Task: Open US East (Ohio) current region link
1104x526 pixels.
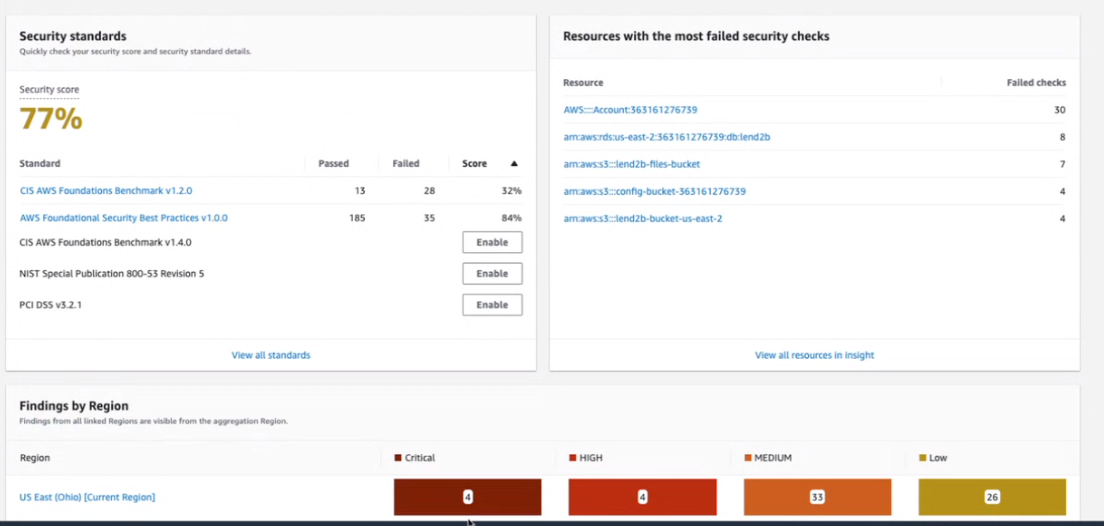Action: click(87, 497)
